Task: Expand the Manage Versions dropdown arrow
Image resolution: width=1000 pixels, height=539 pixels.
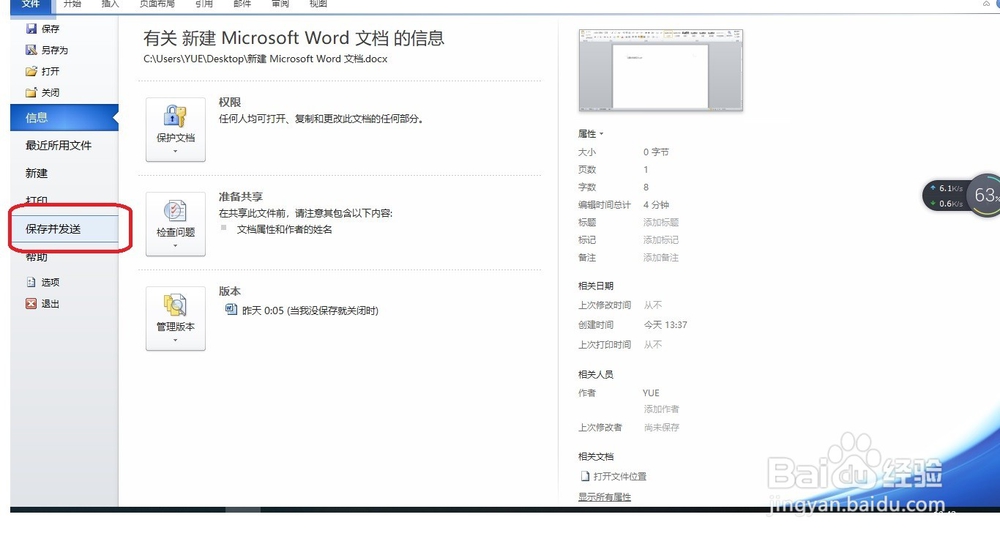Action: click(175, 340)
